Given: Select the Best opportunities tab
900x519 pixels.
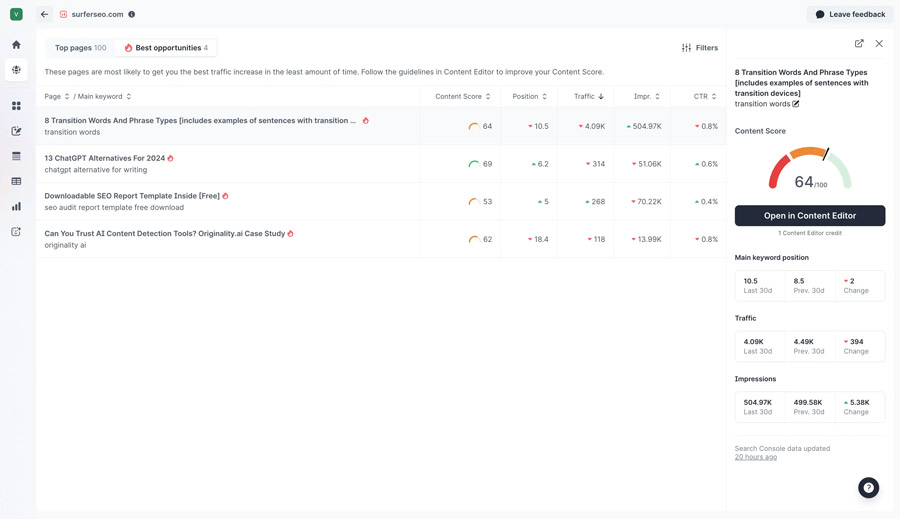Looking at the screenshot, I should coord(166,48).
